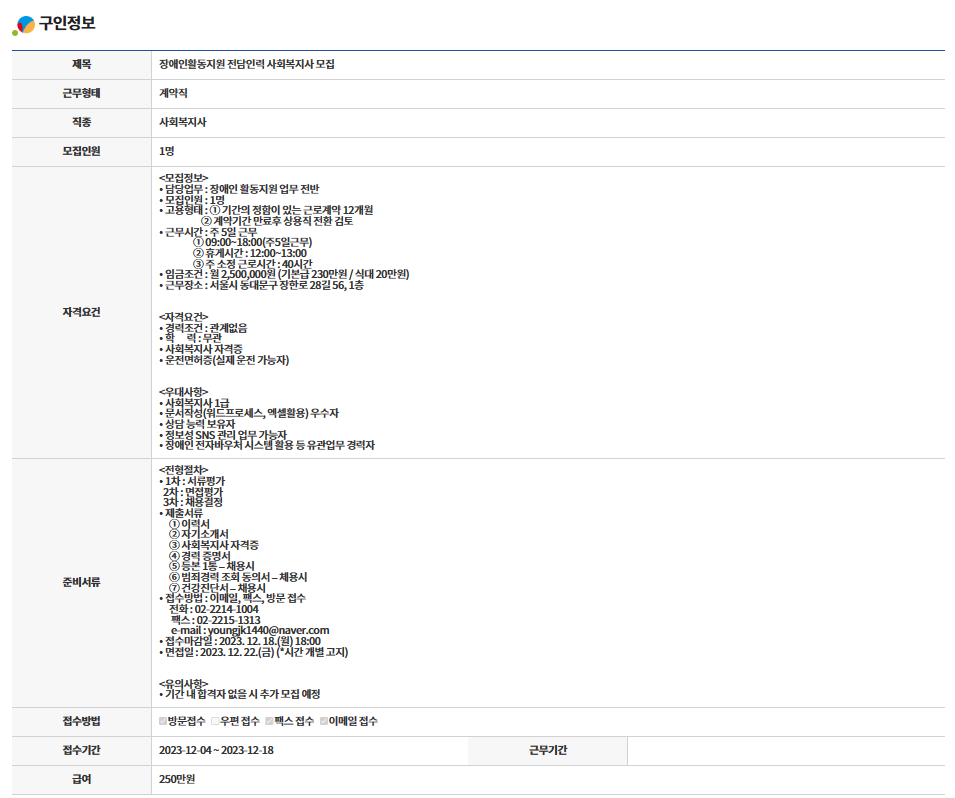
Task: Click the 근무장소 address line in 모집정보
Action: click(x=262, y=285)
